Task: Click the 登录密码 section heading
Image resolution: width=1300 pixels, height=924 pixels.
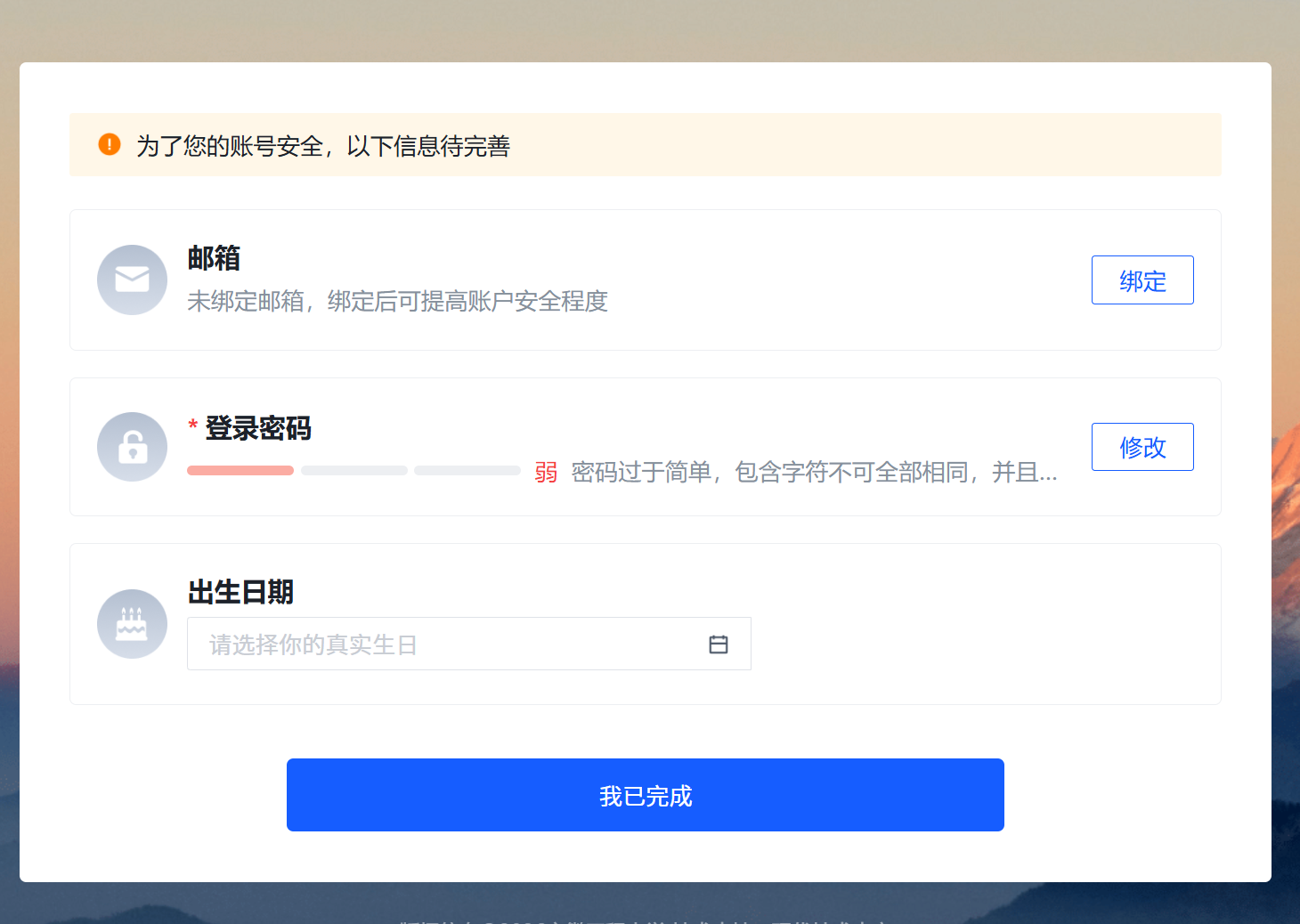Action: click(x=258, y=428)
